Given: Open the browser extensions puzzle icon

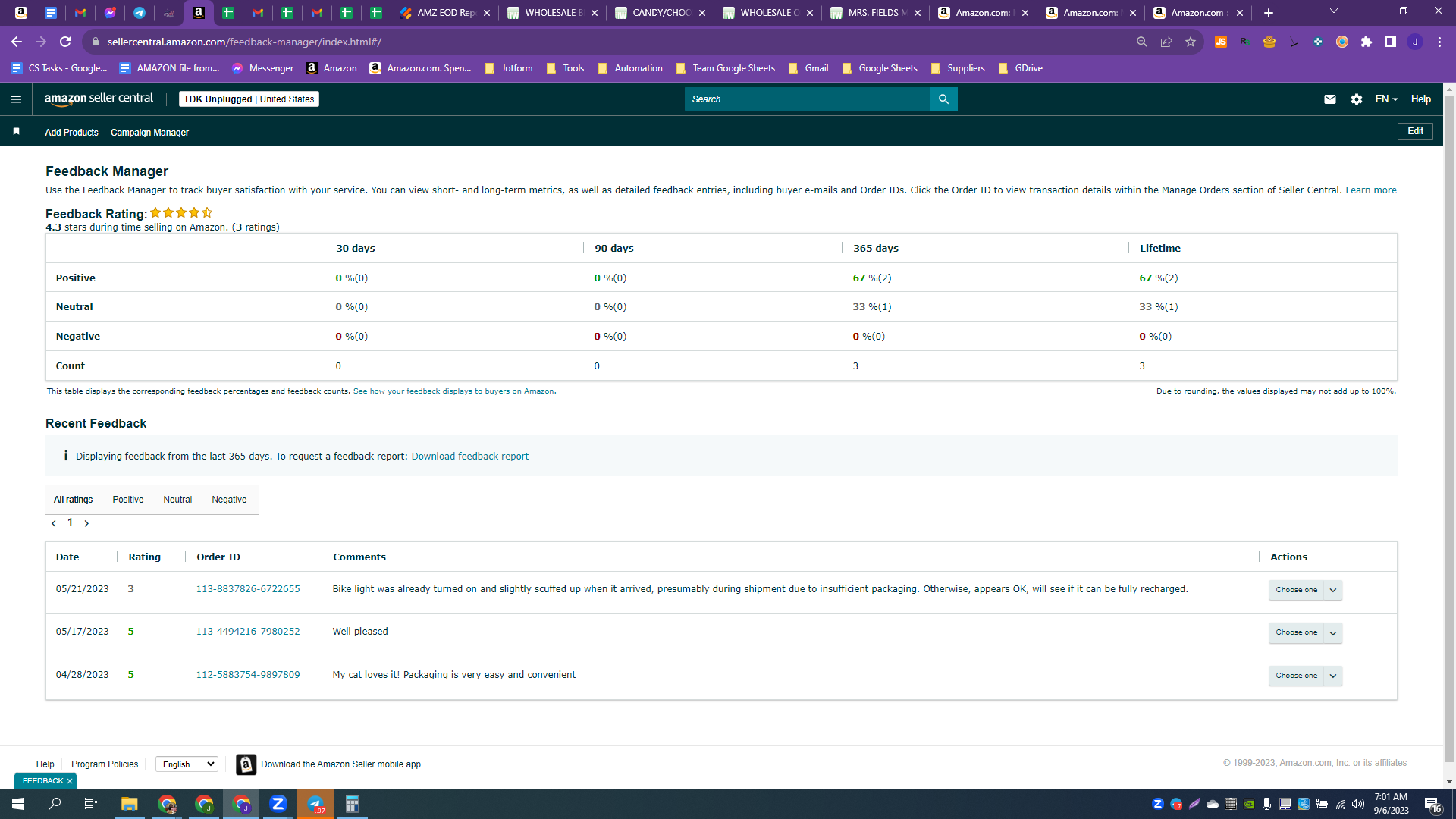Looking at the screenshot, I should (x=1367, y=42).
